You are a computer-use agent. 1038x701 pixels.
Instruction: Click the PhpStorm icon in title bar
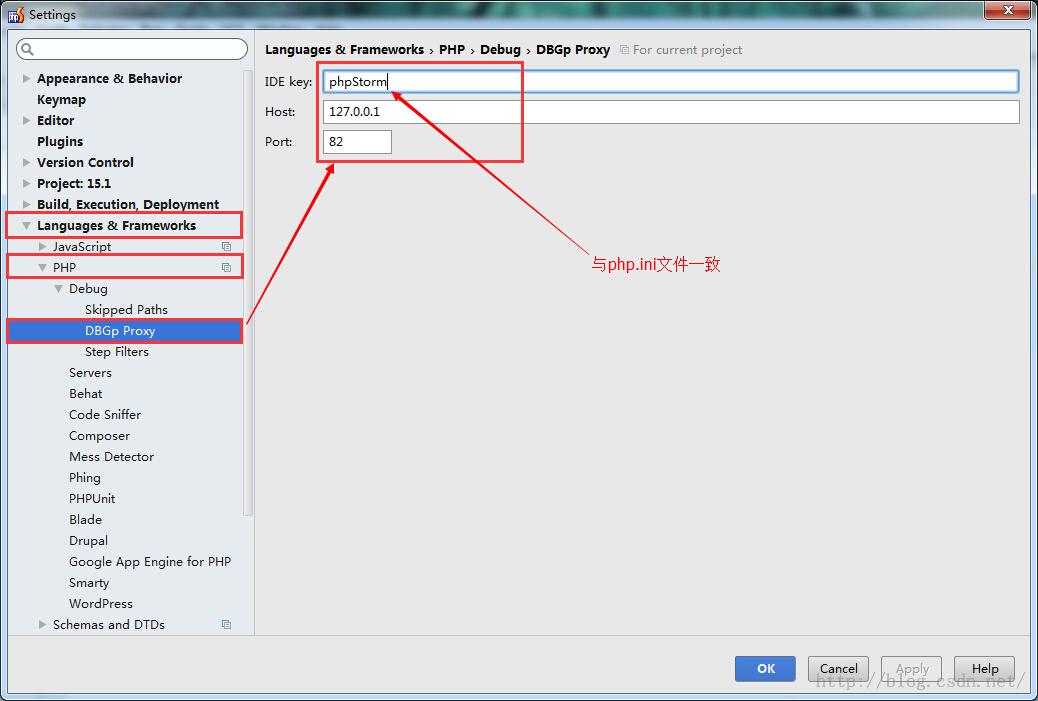16,14
